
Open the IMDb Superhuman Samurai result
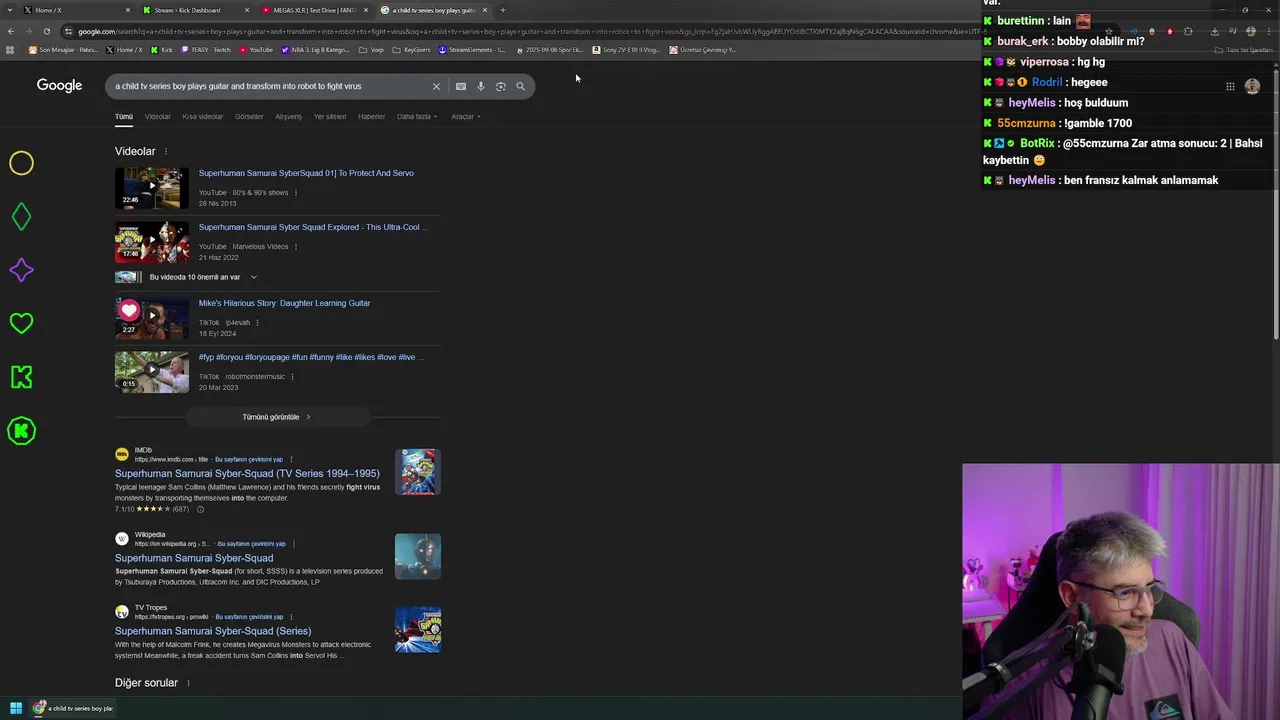click(247, 474)
